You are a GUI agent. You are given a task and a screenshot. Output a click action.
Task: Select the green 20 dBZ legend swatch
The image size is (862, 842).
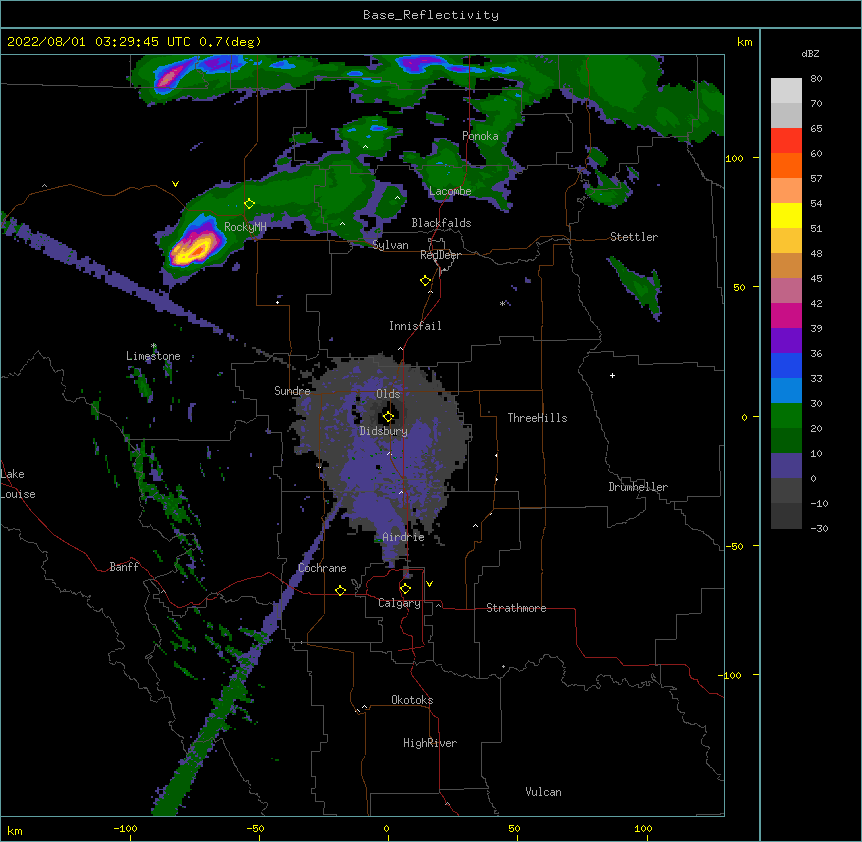coord(786,416)
